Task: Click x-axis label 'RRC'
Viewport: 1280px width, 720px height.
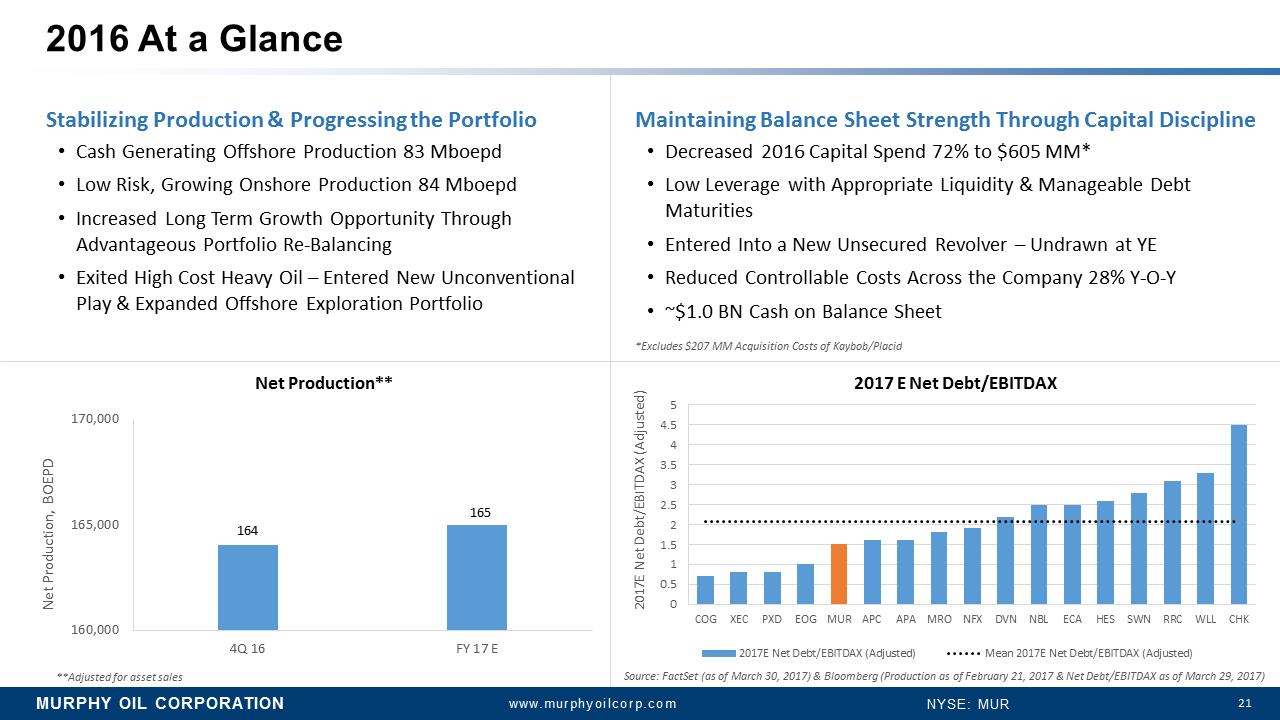Action: click(1173, 620)
